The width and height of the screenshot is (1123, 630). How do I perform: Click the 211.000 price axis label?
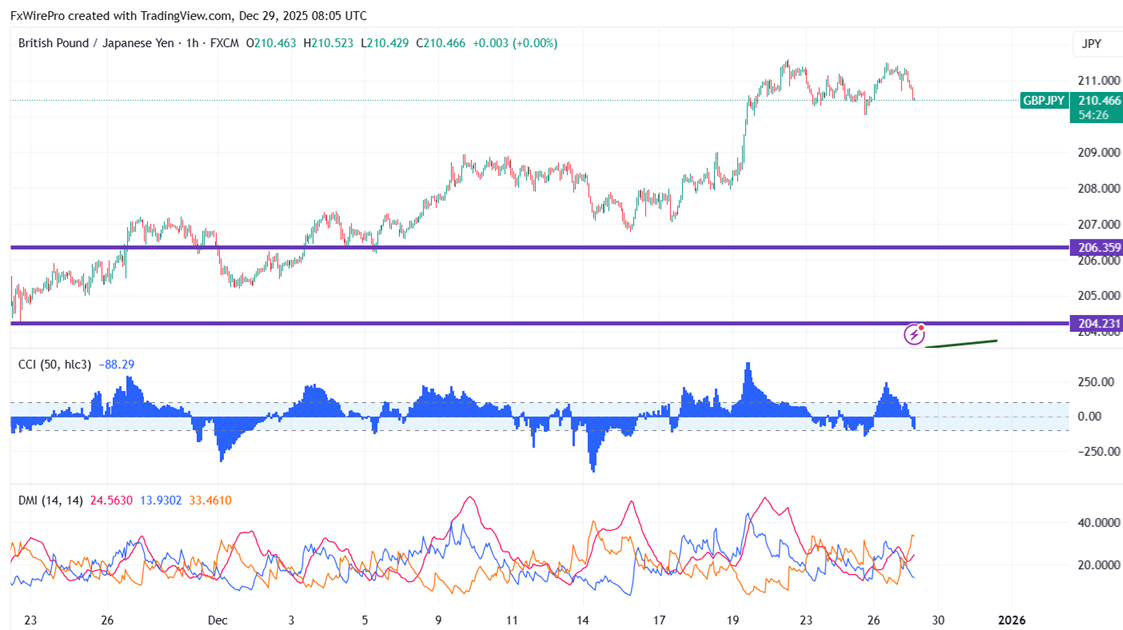coord(1099,80)
